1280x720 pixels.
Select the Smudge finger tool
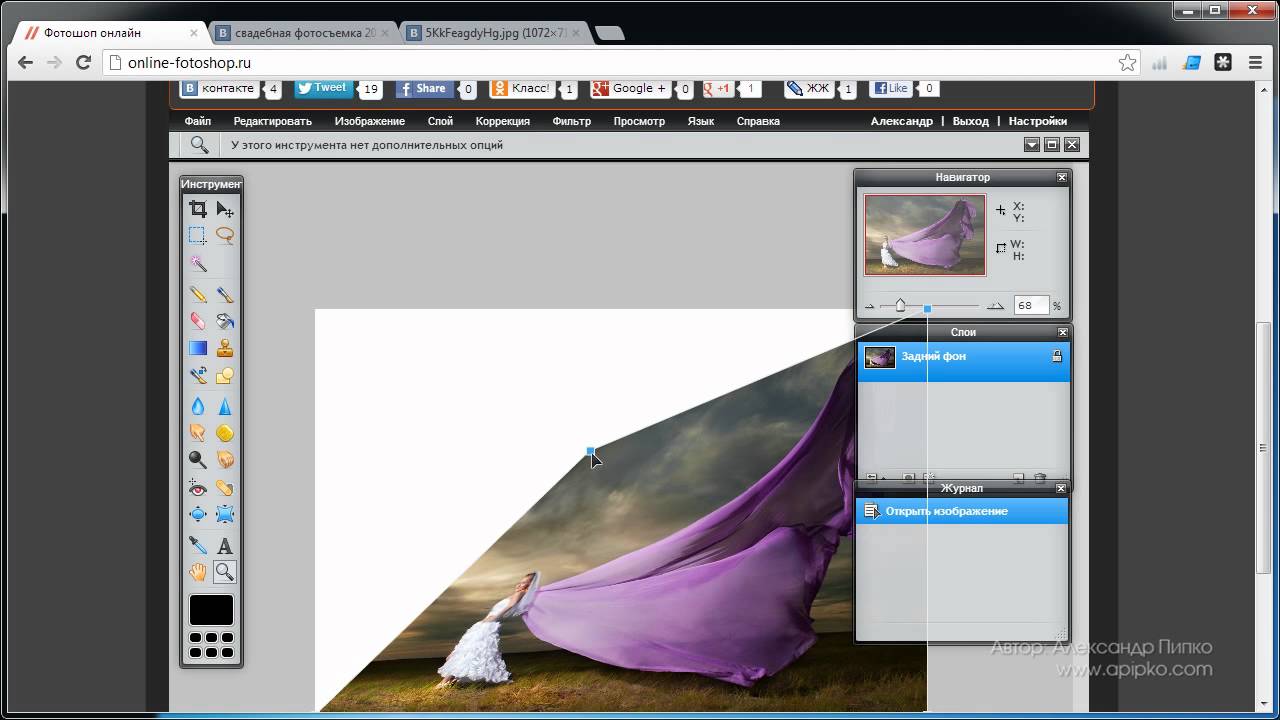click(x=198, y=433)
